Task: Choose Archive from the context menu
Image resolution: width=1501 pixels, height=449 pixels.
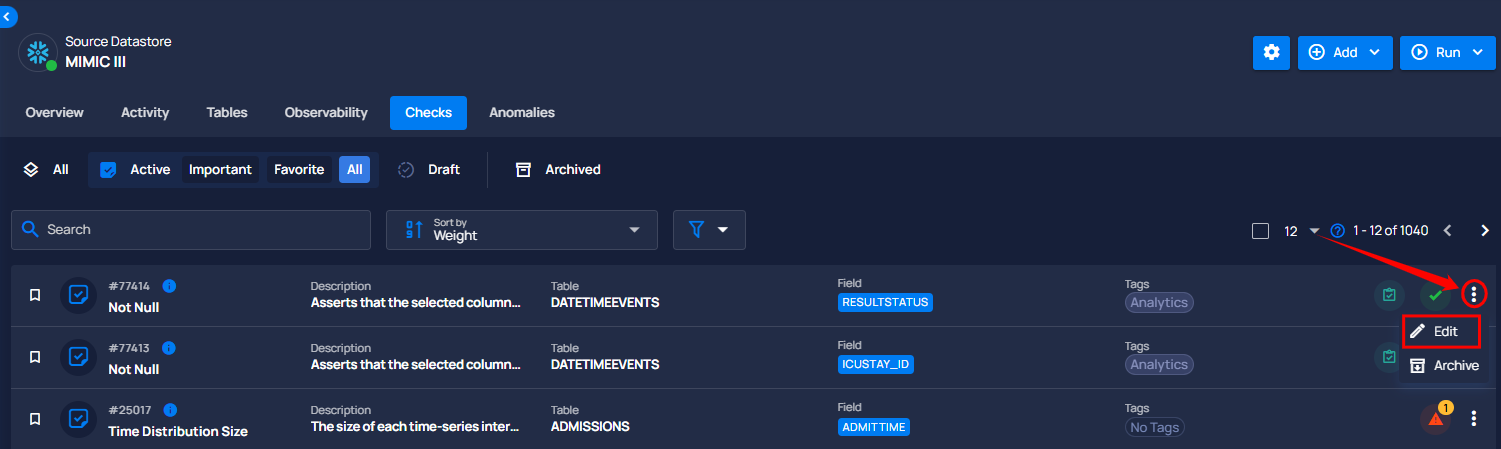Action: tap(1444, 366)
